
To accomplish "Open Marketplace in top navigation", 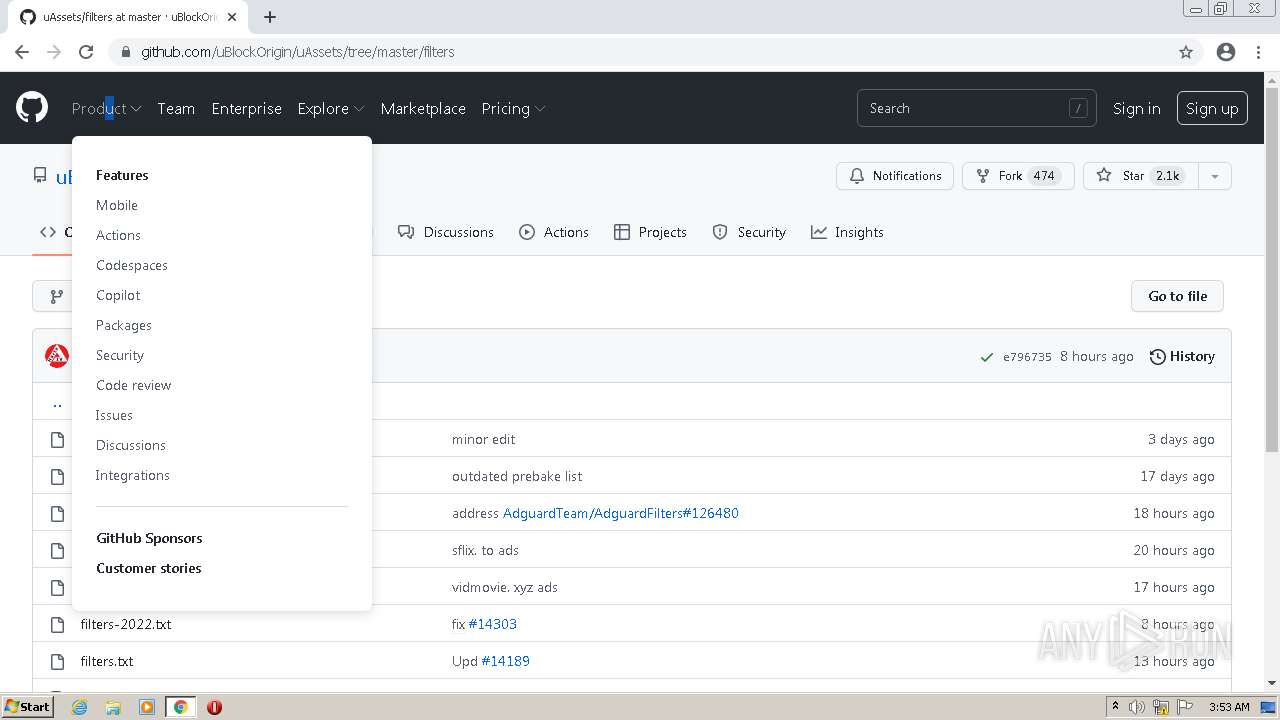I will point(423,108).
